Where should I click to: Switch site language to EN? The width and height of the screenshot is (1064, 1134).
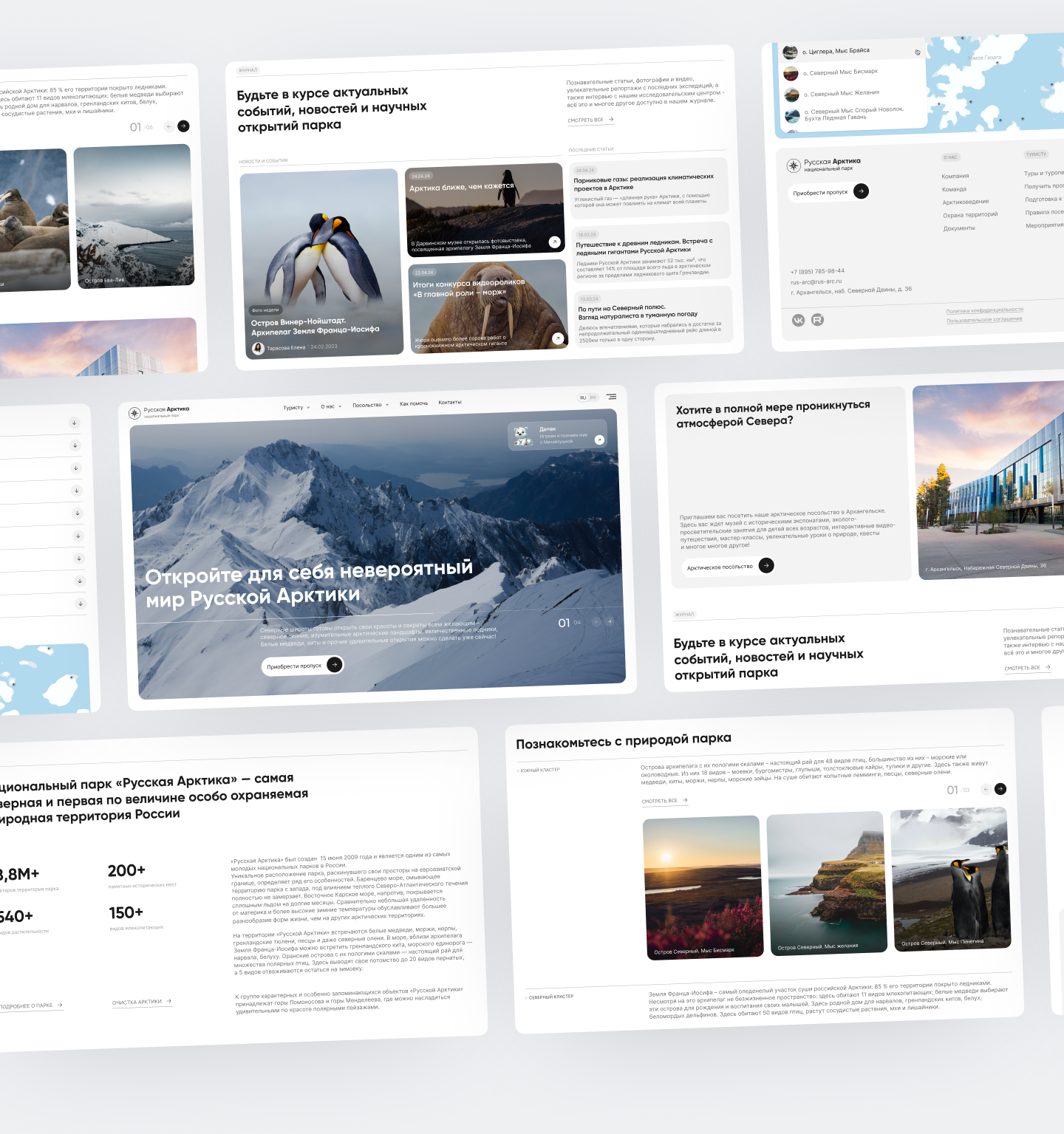593,397
